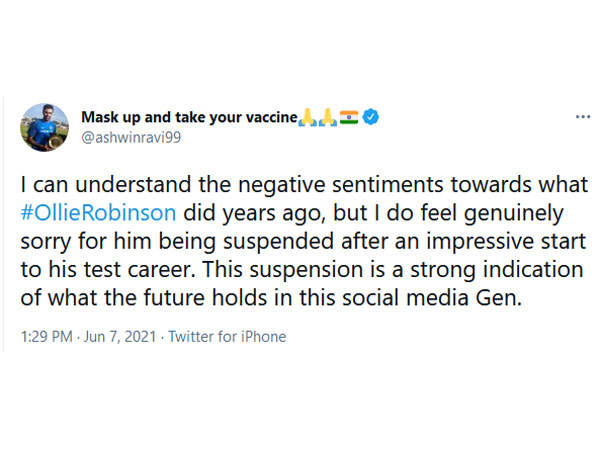Viewport: 600px width, 450px height.
Task: Click the phrase "test career" in the tweet
Action: point(111,270)
